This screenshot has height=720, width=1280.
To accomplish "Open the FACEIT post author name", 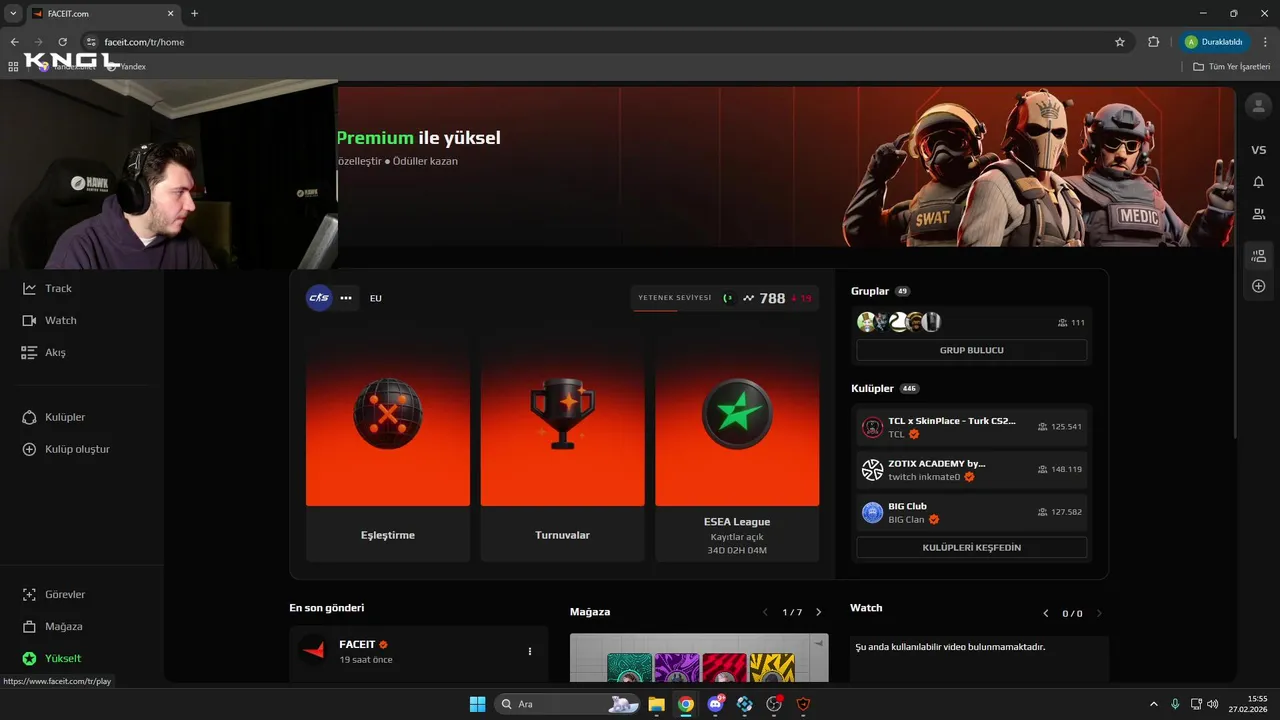I will (357, 645).
